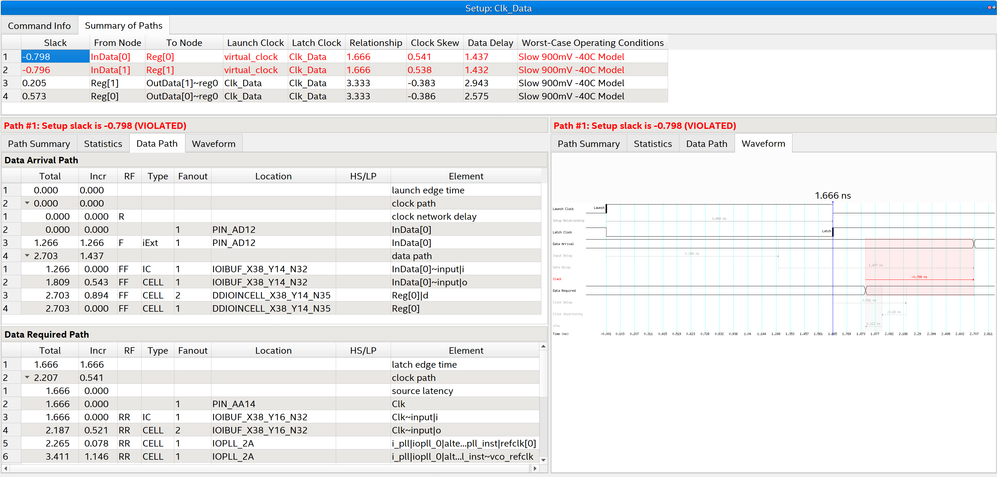Click the red slack region in waveform
Viewport: 998px width, 477px height.
pyautogui.click(x=918, y=265)
